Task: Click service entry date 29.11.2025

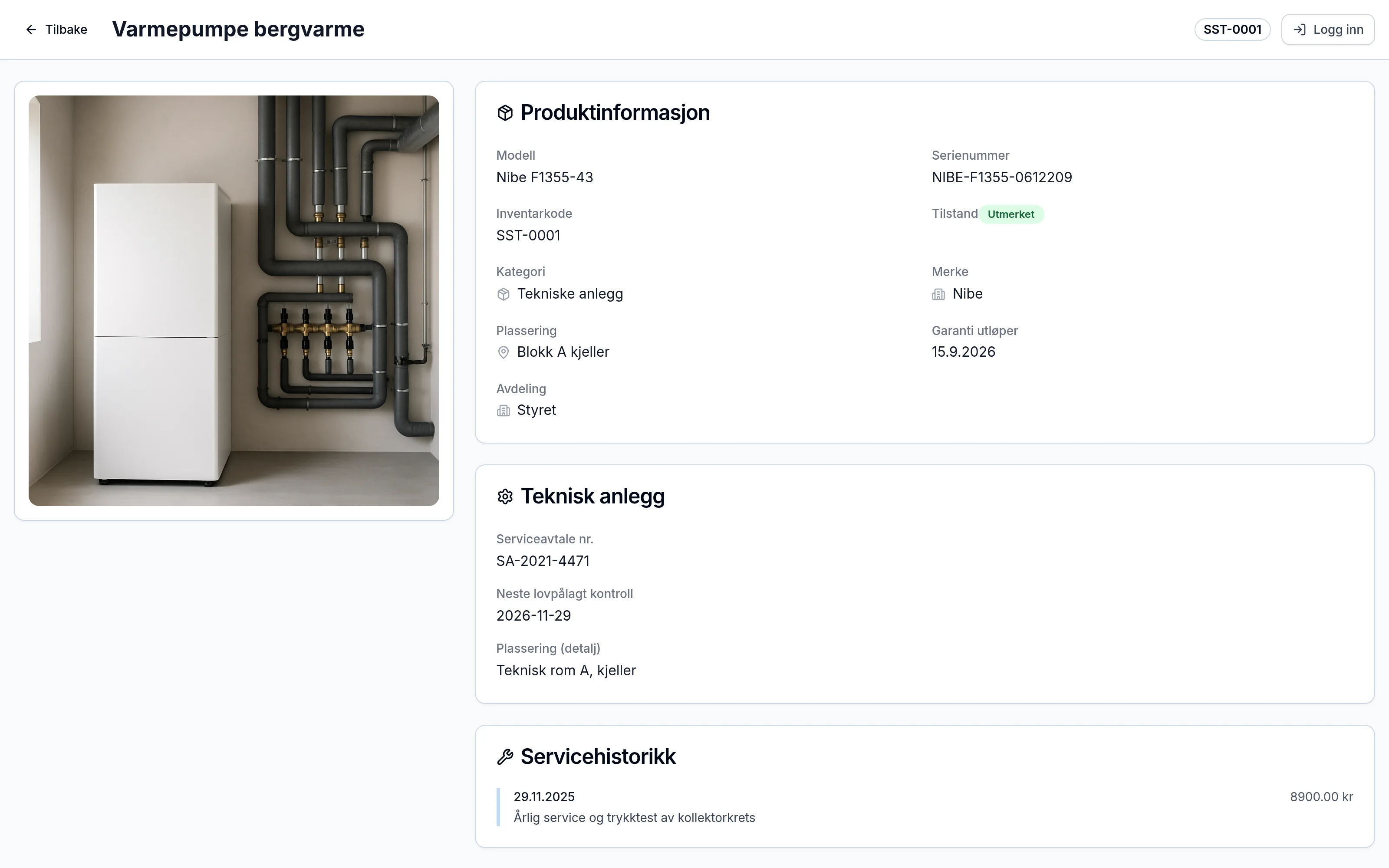Action: (x=544, y=797)
